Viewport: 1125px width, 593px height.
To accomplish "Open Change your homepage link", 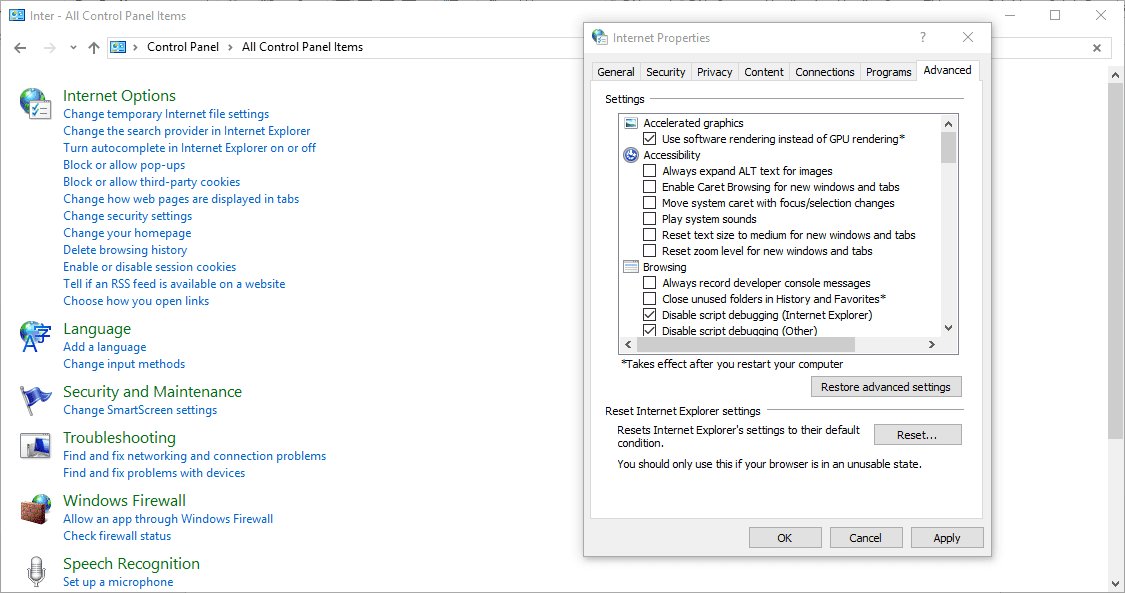I will [x=127, y=233].
